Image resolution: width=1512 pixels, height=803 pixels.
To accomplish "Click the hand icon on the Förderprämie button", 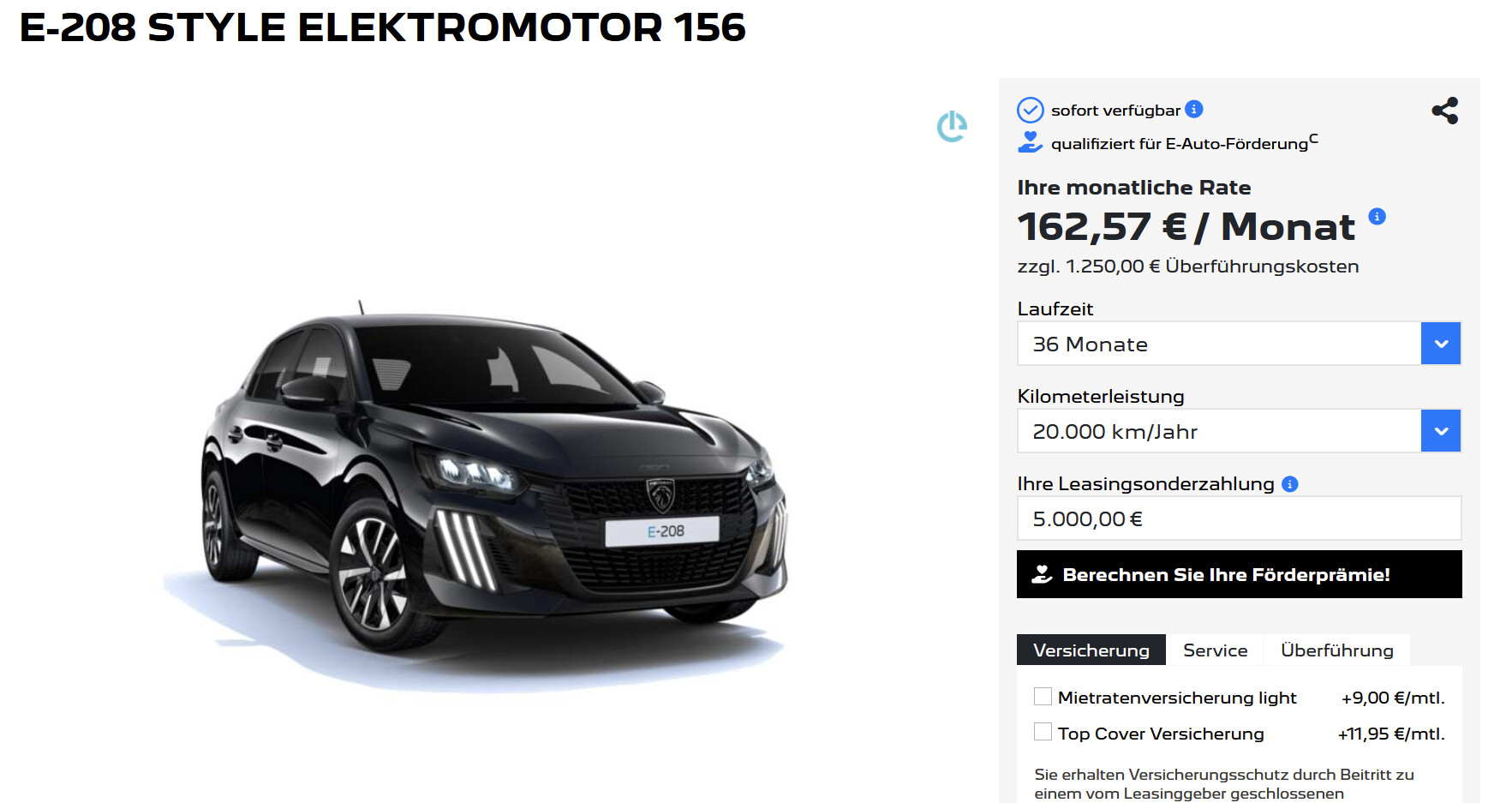I will pyautogui.click(x=1042, y=574).
